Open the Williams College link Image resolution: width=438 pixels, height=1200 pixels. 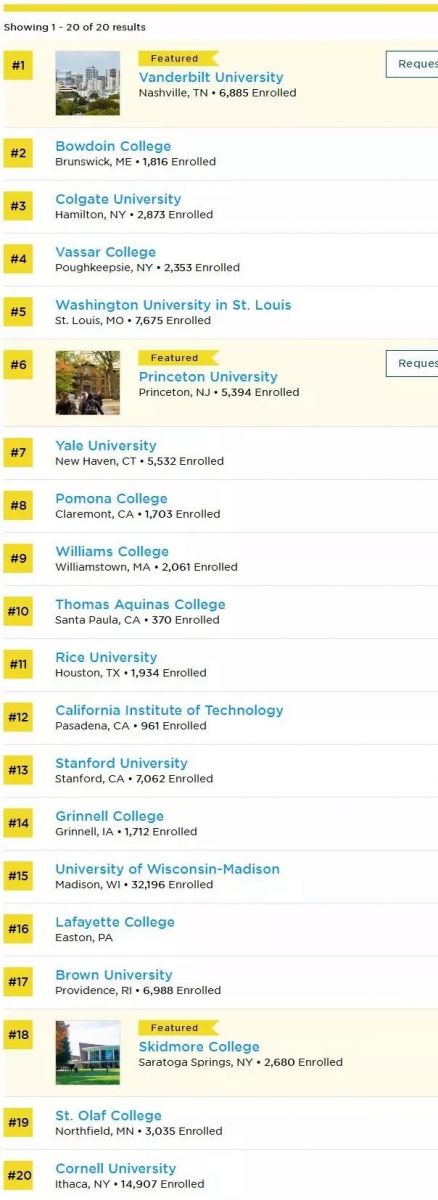[x=112, y=552]
